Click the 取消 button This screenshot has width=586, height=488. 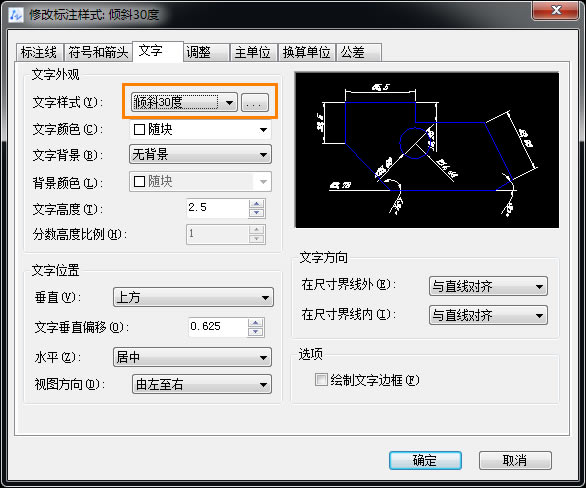[515, 460]
